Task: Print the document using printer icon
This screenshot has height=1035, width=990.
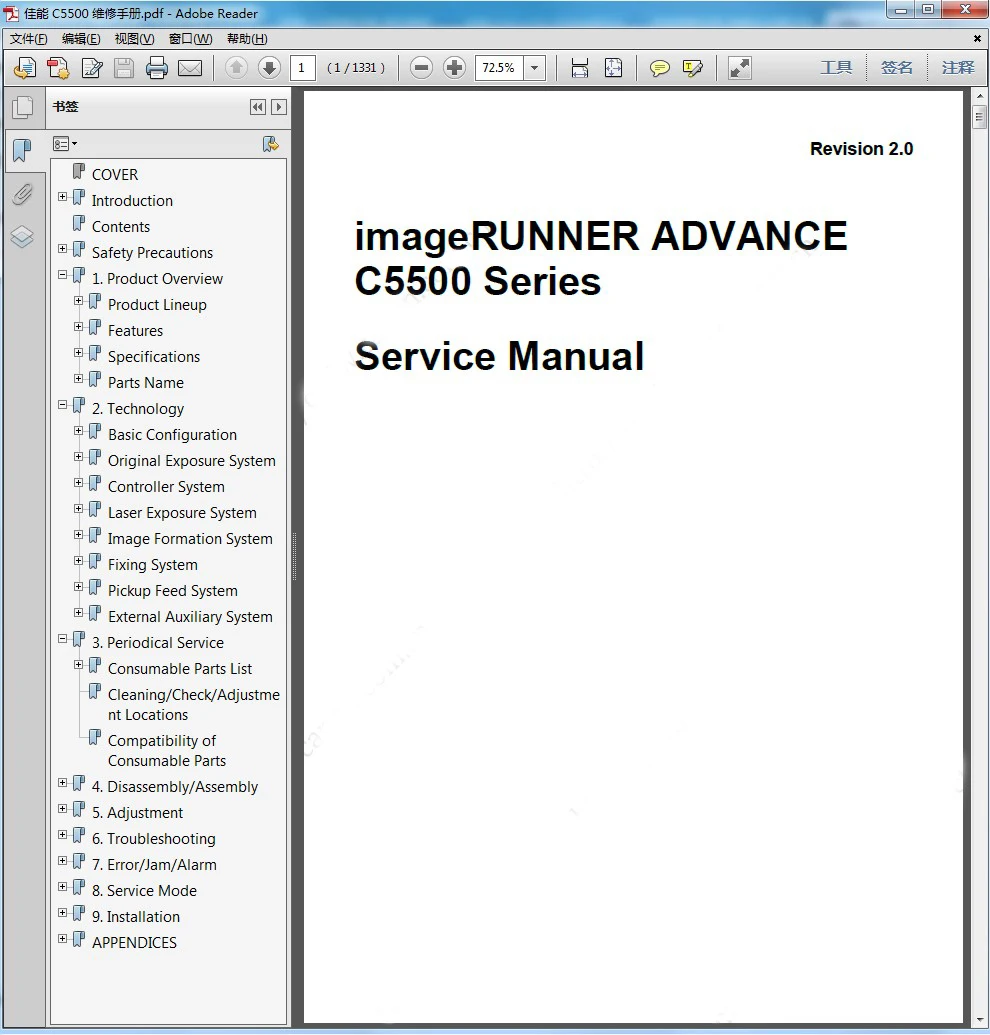Action: point(156,67)
